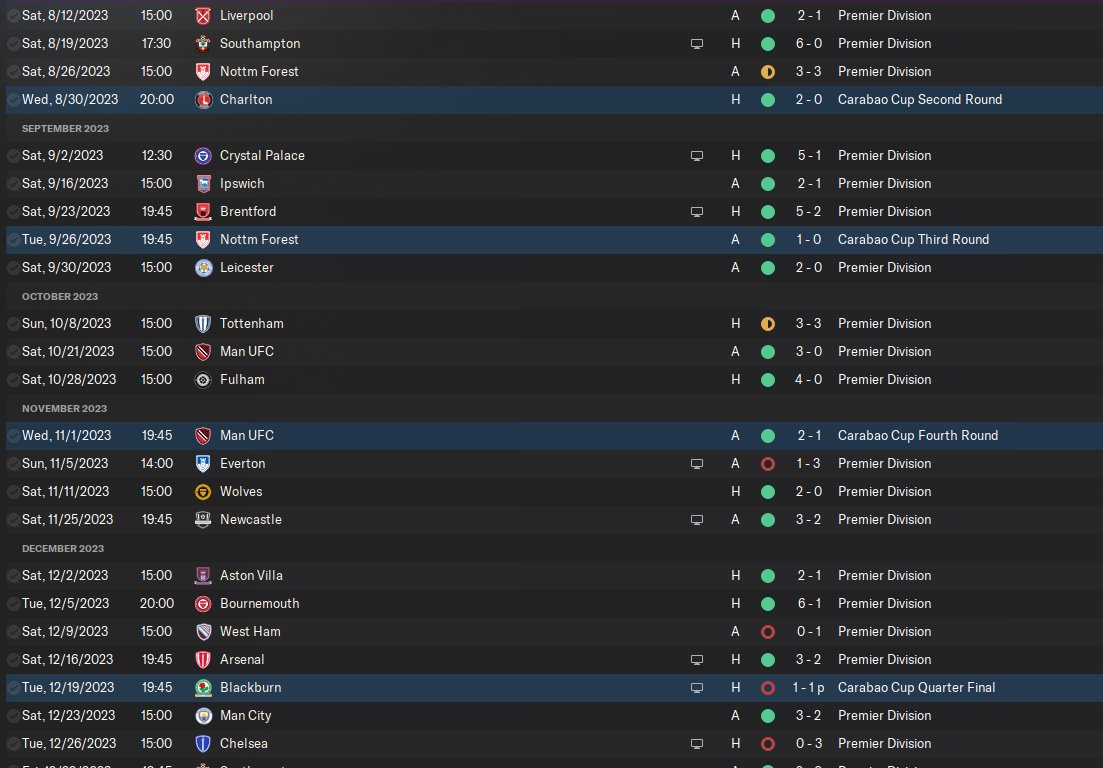Image resolution: width=1103 pixels, height=768 pixels.
Task: Click TV icon on the Brentford match row
Action: pos(697,212)
